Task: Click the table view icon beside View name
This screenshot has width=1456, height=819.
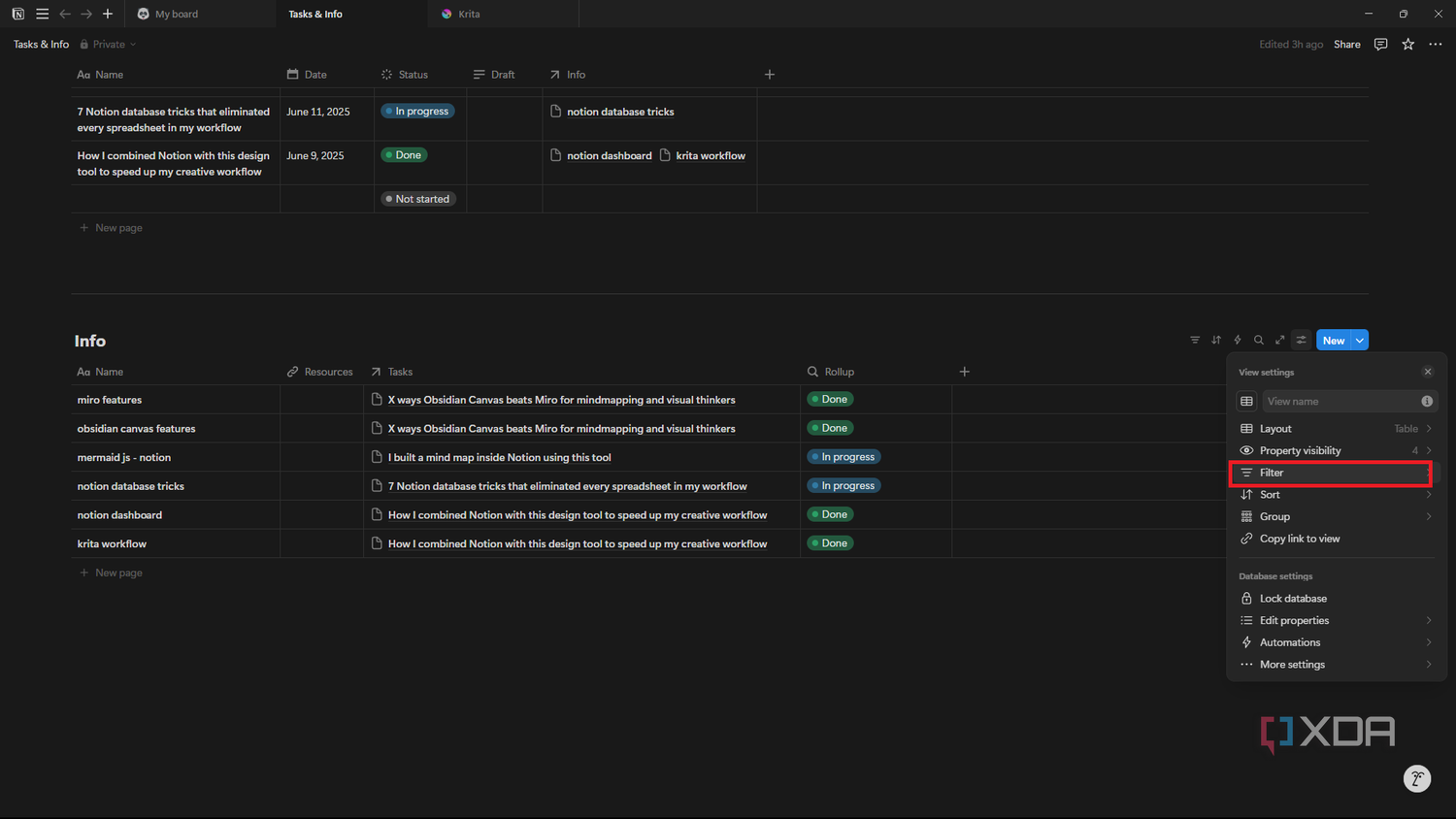Action: point(1247,401)
